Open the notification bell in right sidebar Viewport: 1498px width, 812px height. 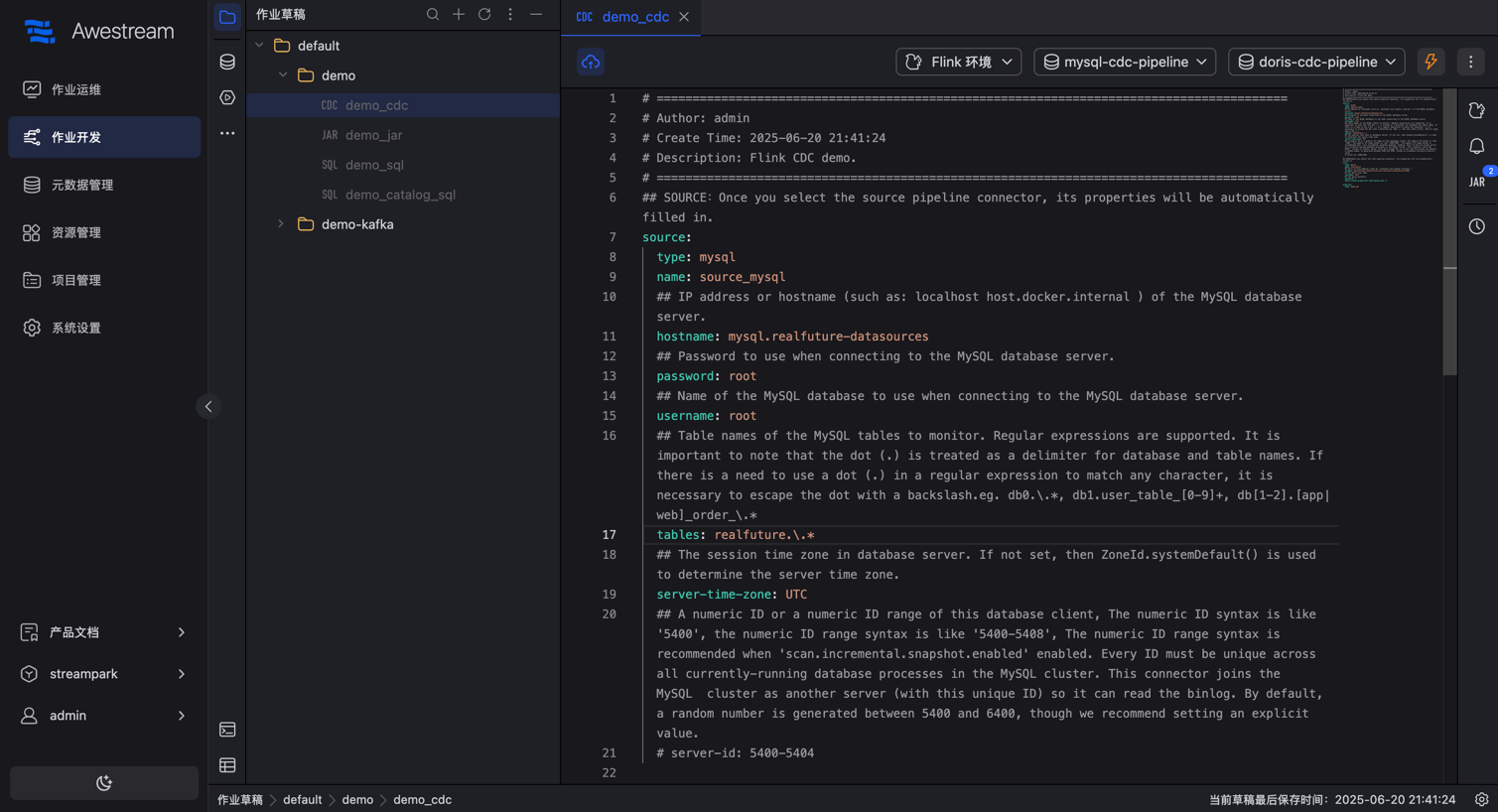point(1477,146)
